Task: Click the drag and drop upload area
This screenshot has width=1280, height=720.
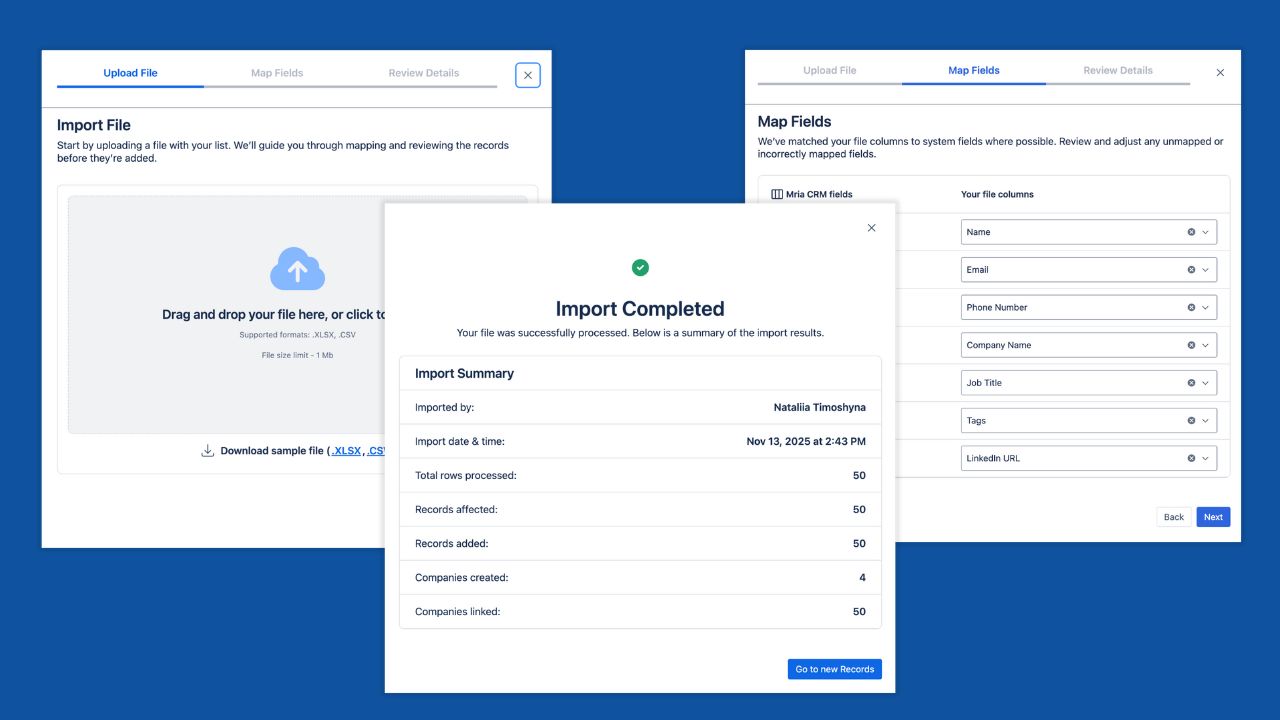Action: tap(297, 314)
